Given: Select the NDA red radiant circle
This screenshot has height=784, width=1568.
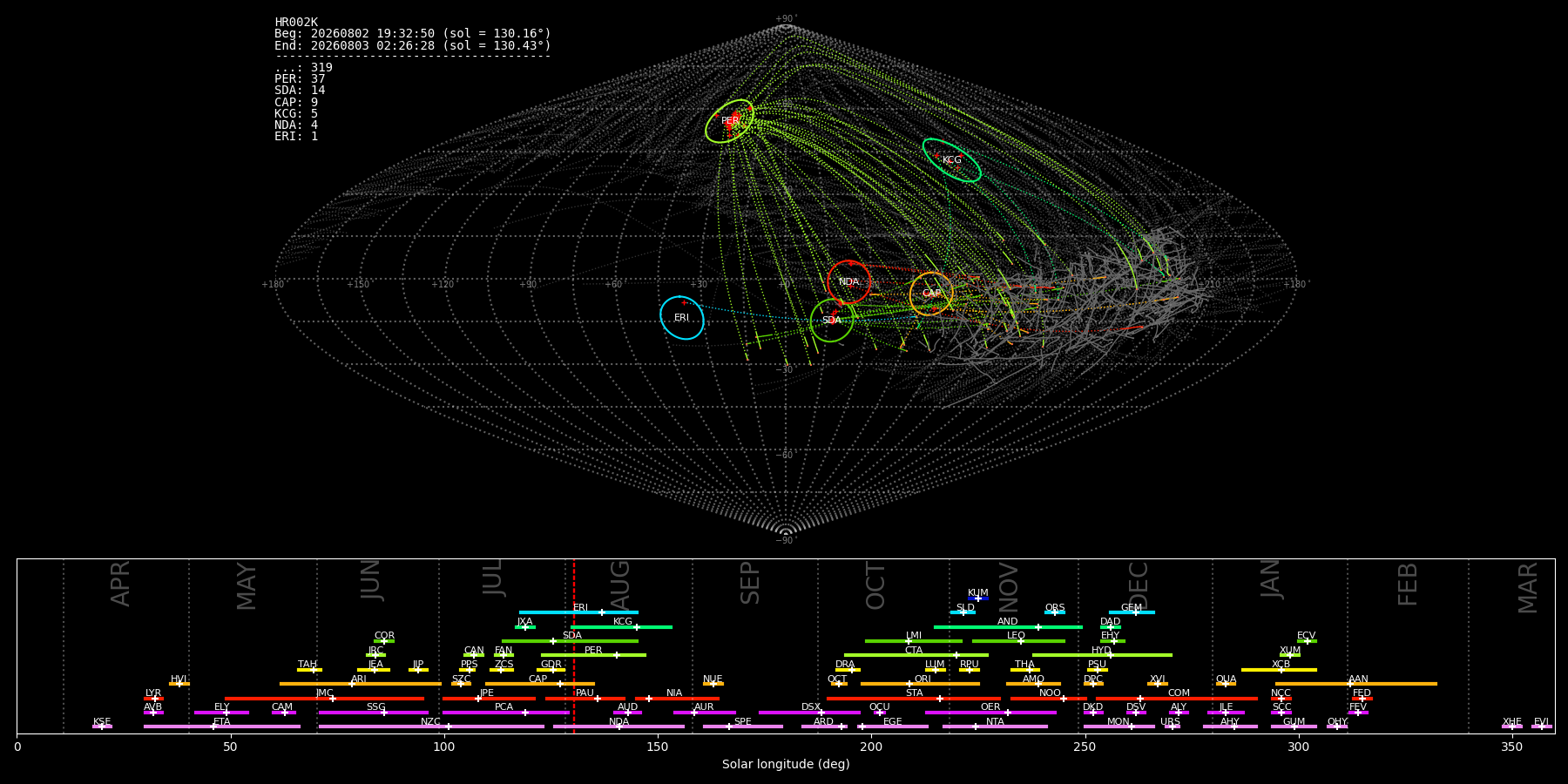Looking at the screenshot, I should pyautogui.click(x=849, y=282).
